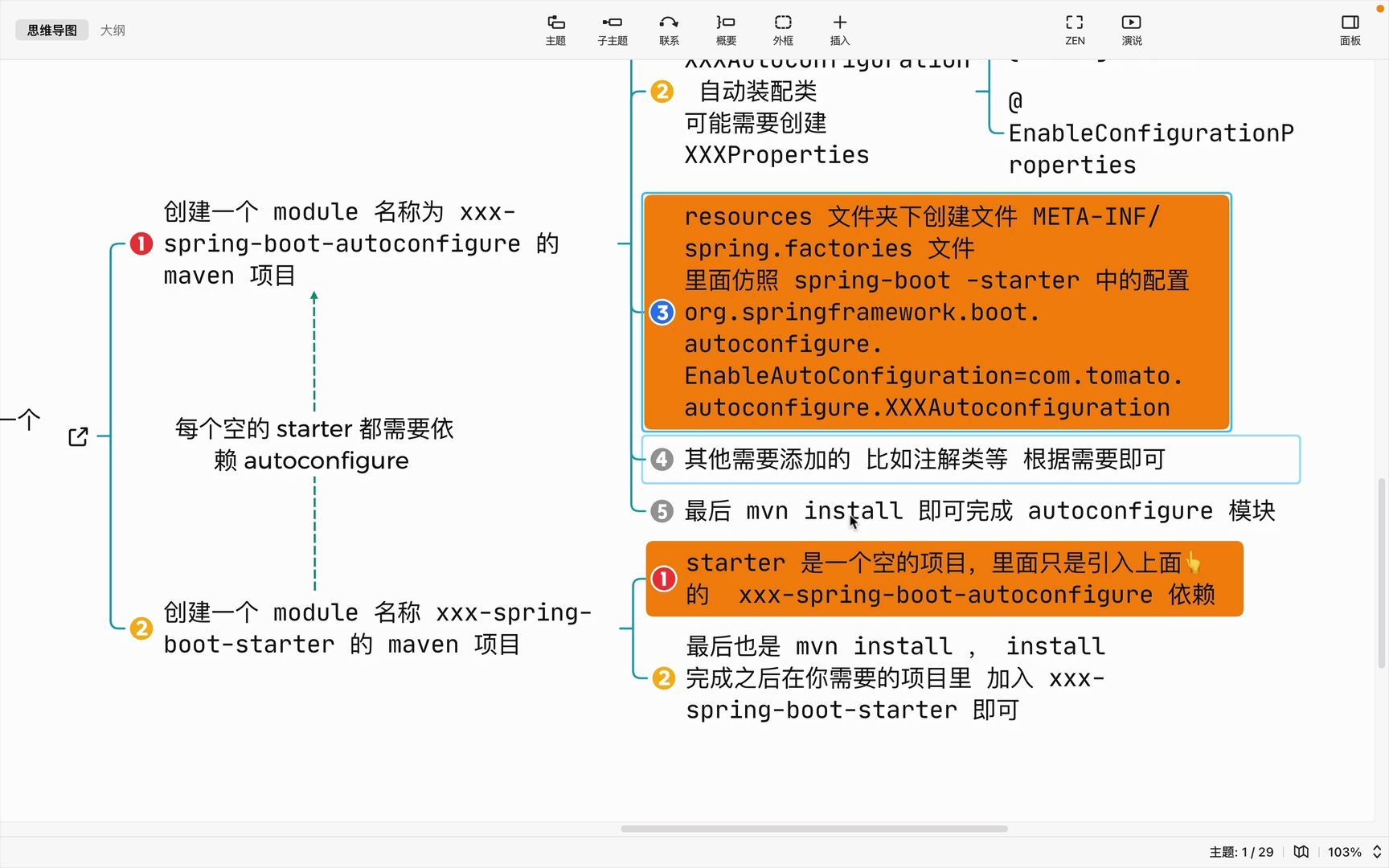The width and height of the screenshot is (1389, 868).
Task: Click the vertical scrollbar thumb
Action: click(1382, 573)
